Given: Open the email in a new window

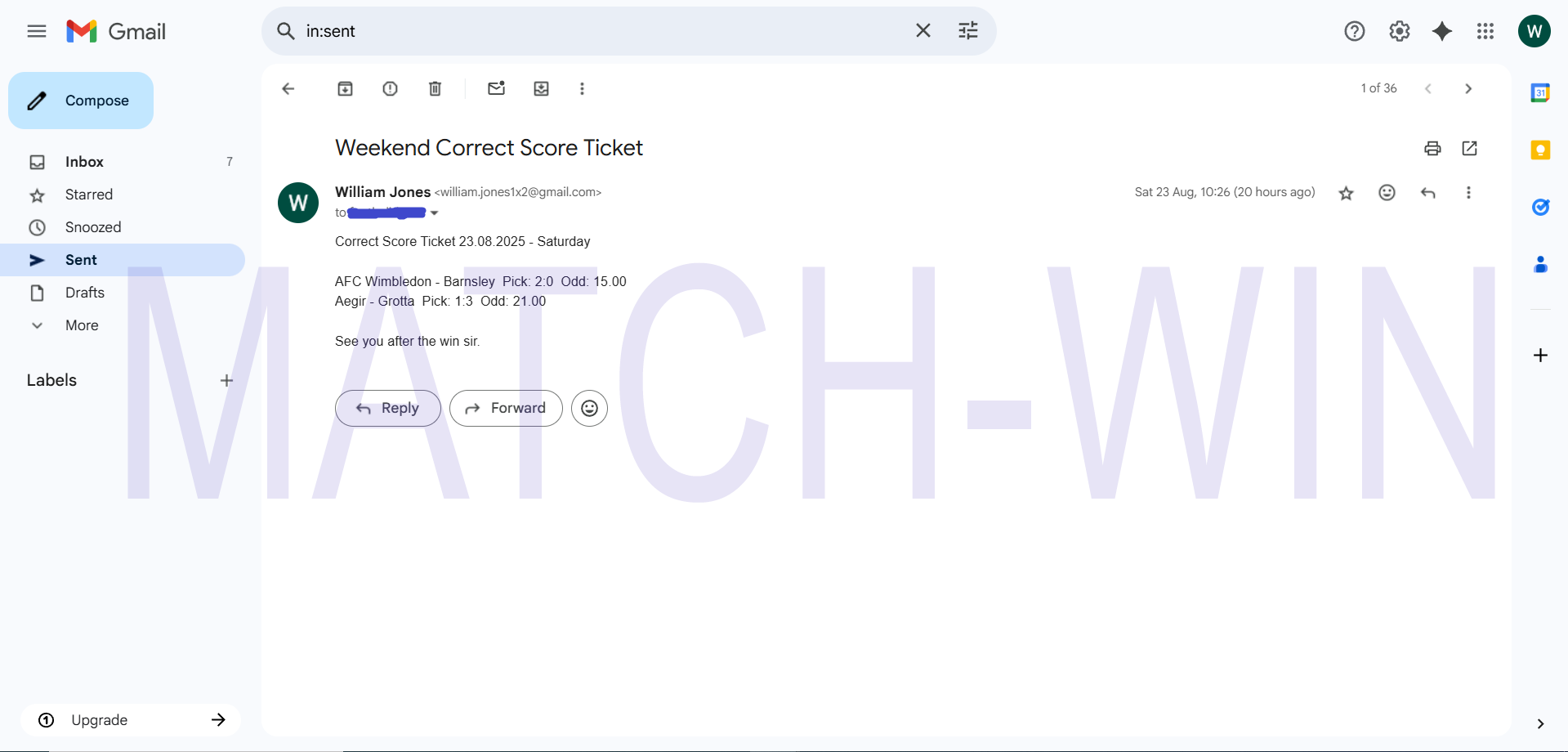Looking at the screenshot, I should click(1469, 148).
